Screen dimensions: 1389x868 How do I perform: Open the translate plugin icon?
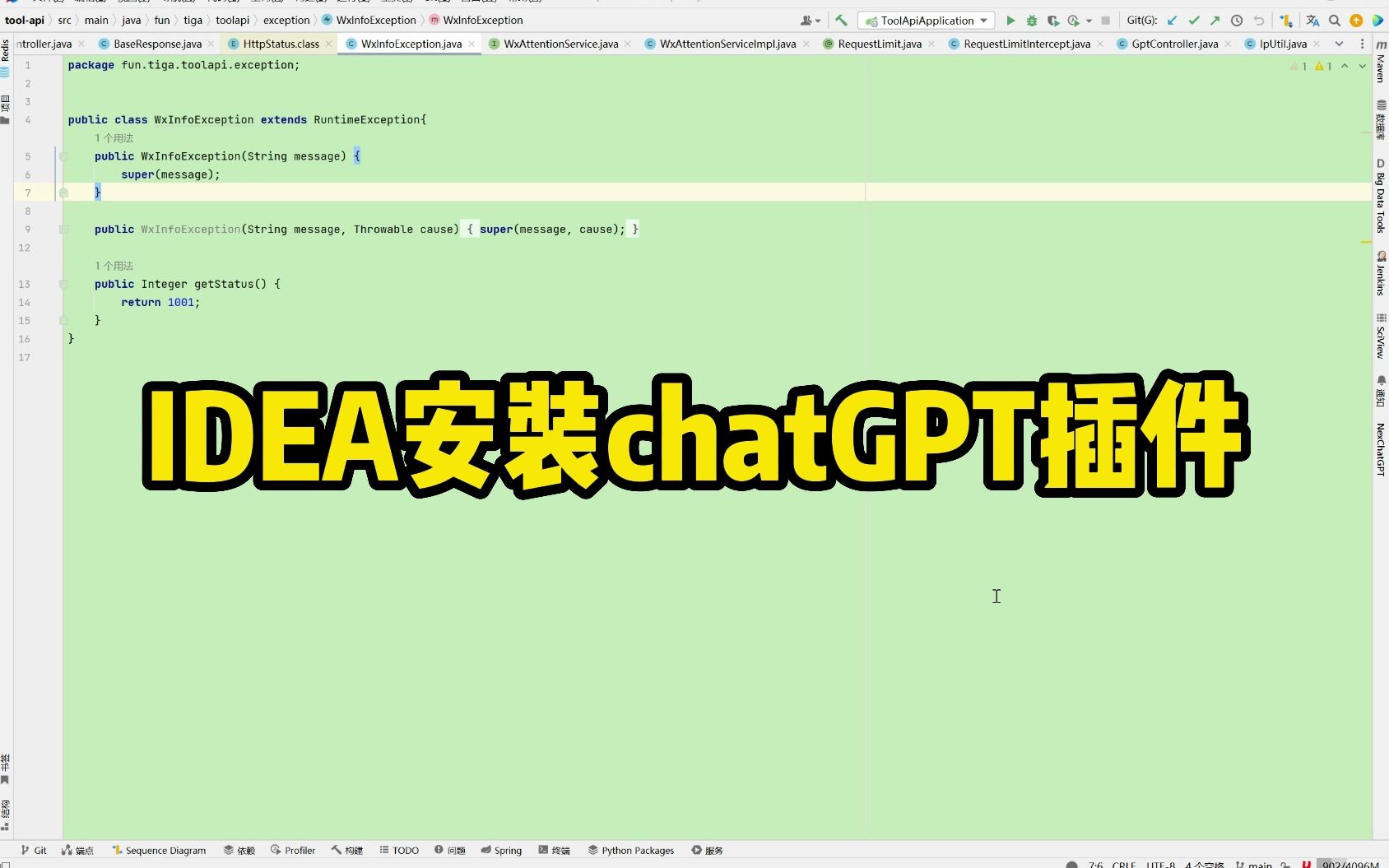1313,21
